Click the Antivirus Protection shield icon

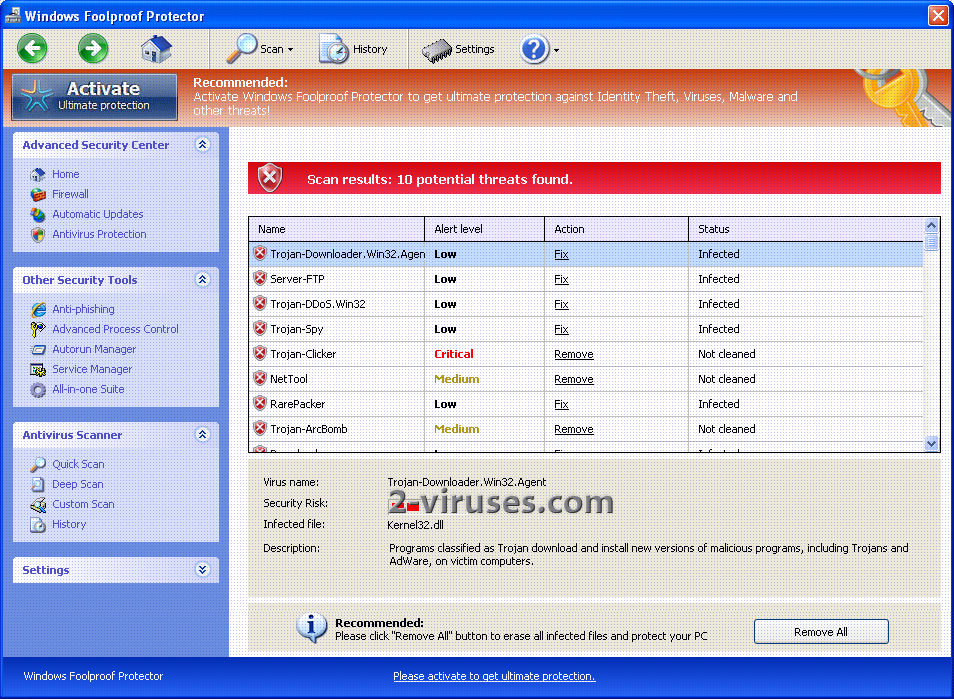click(x=38, y=235)
